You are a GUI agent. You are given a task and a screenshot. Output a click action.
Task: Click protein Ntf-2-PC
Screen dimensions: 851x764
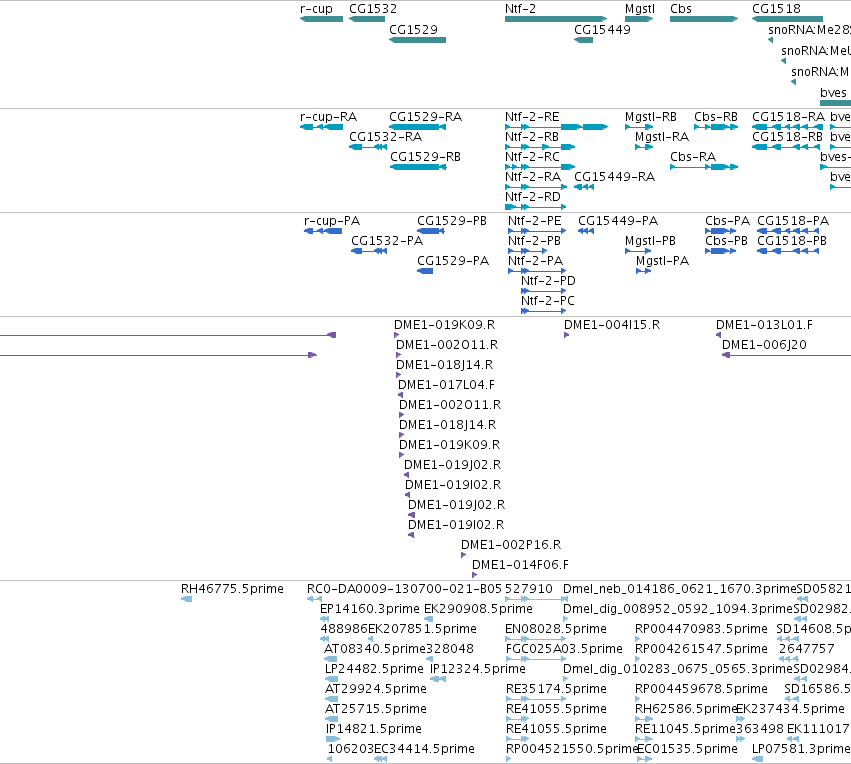pyautogui.click(x=548, y=302)
